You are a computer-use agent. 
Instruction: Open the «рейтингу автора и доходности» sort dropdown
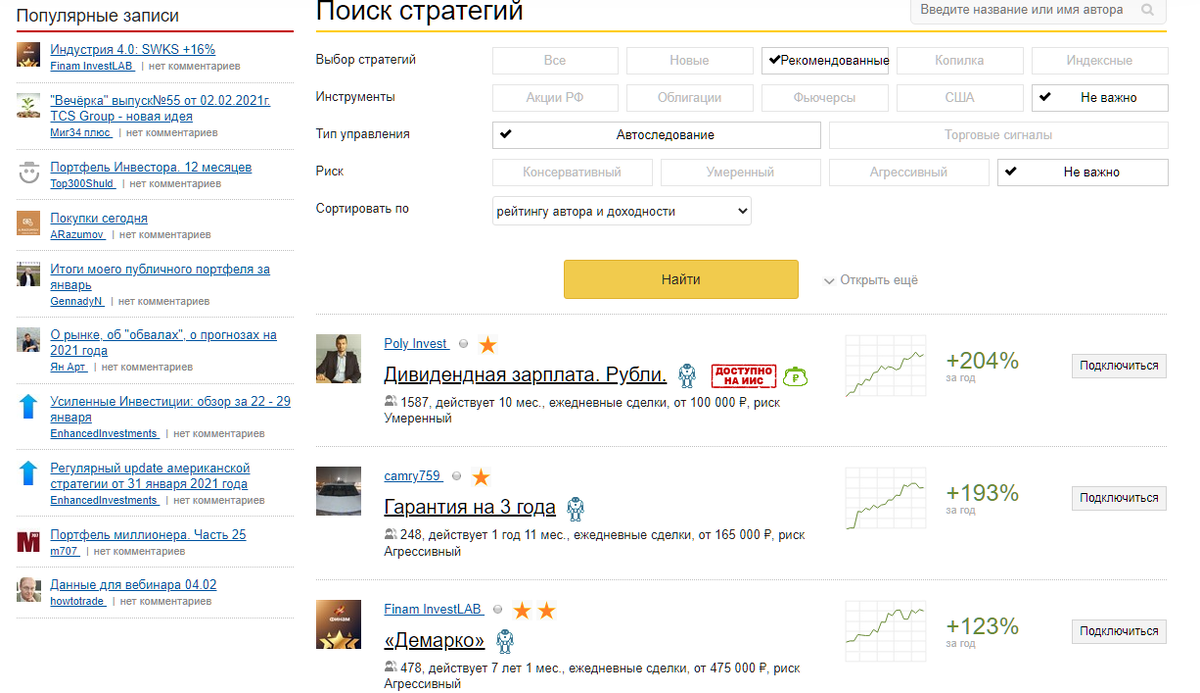pyautogui.click(x=621, y=210)
